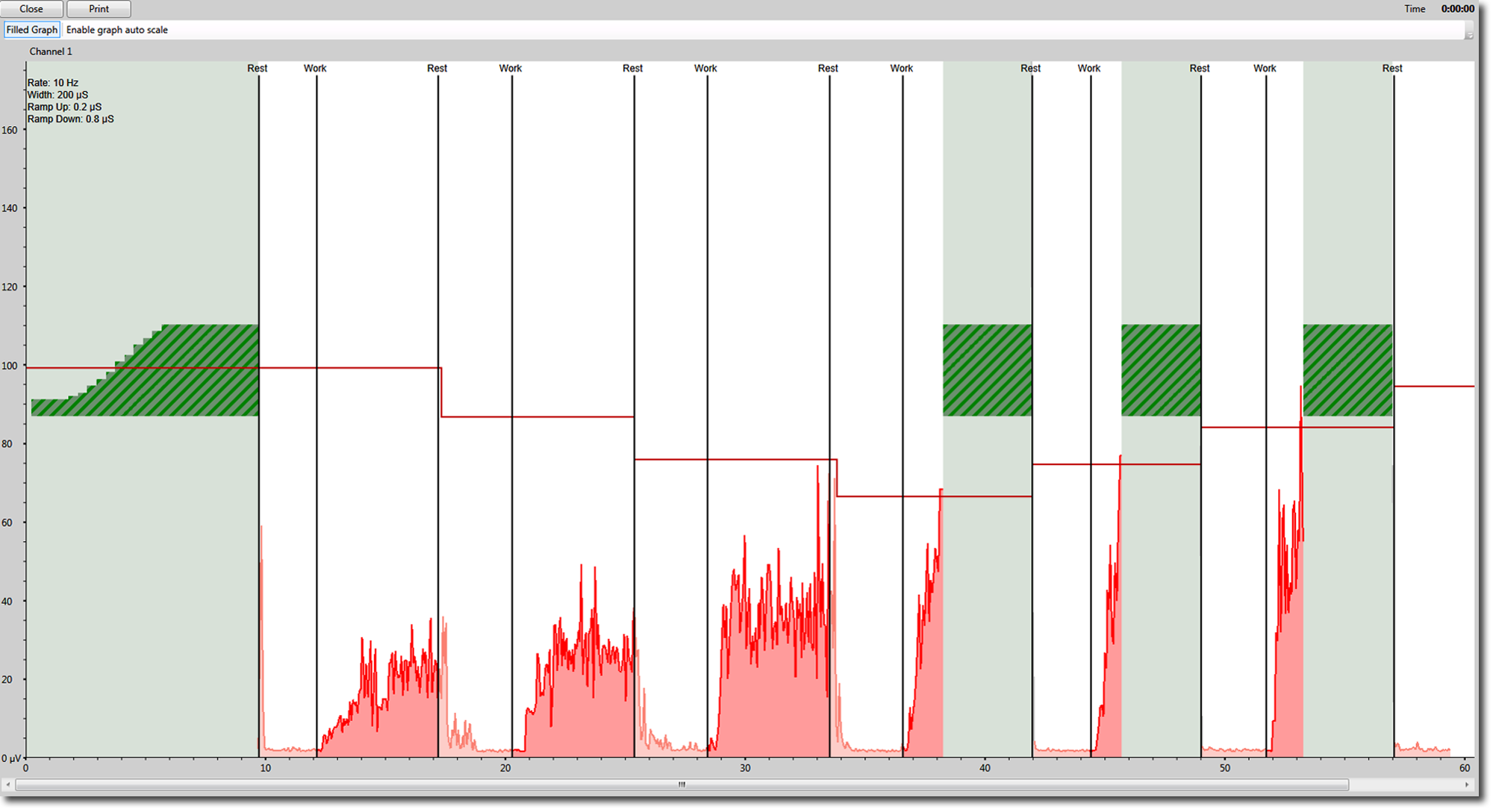This screenshot has width=1493, height=812.
Task: Click the Channel 1 label
Action: [51, 51]
